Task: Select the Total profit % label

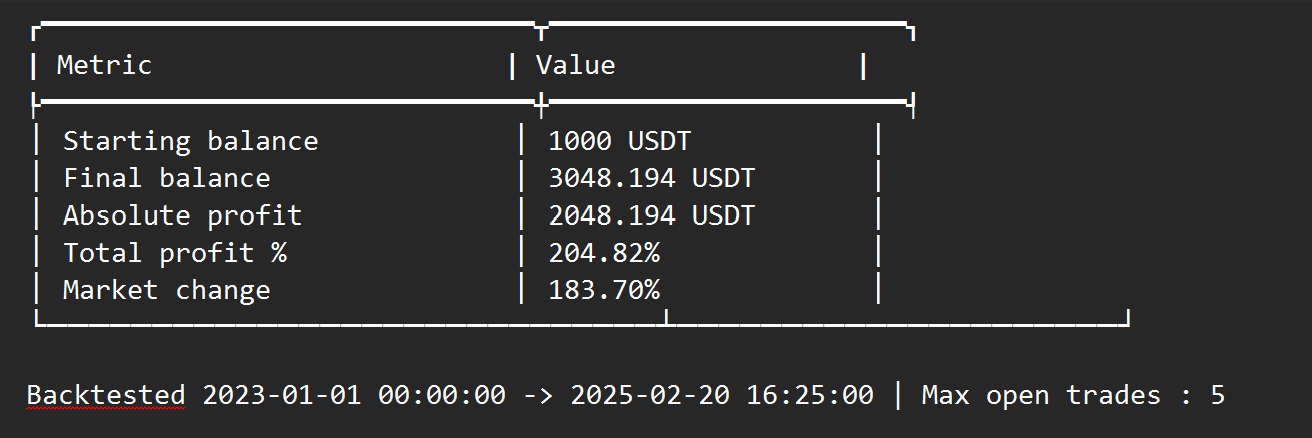Action: 174,253
